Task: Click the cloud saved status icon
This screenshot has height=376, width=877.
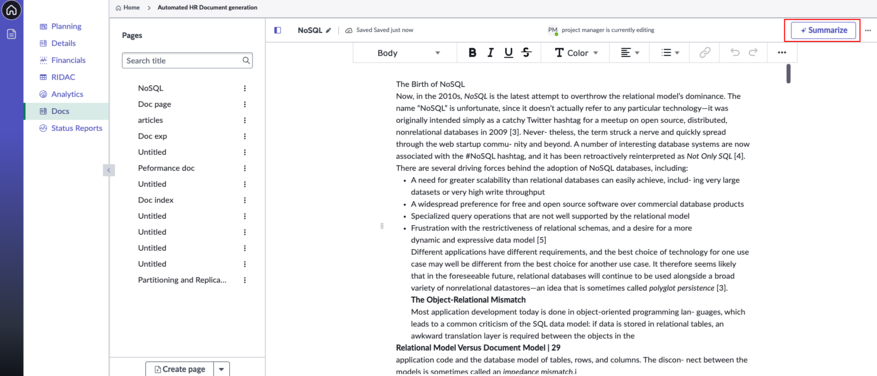Action: click(348, 30)
